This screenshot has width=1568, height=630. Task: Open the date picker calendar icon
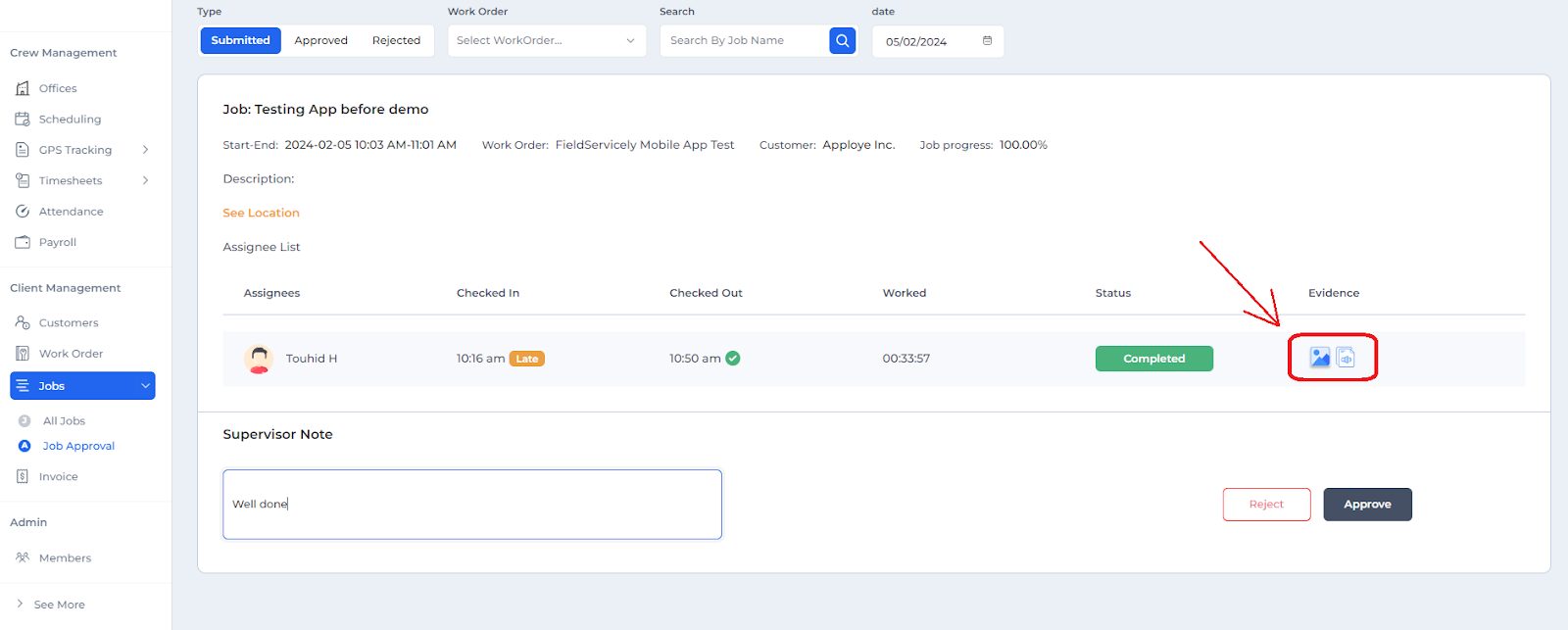[987, 41]
